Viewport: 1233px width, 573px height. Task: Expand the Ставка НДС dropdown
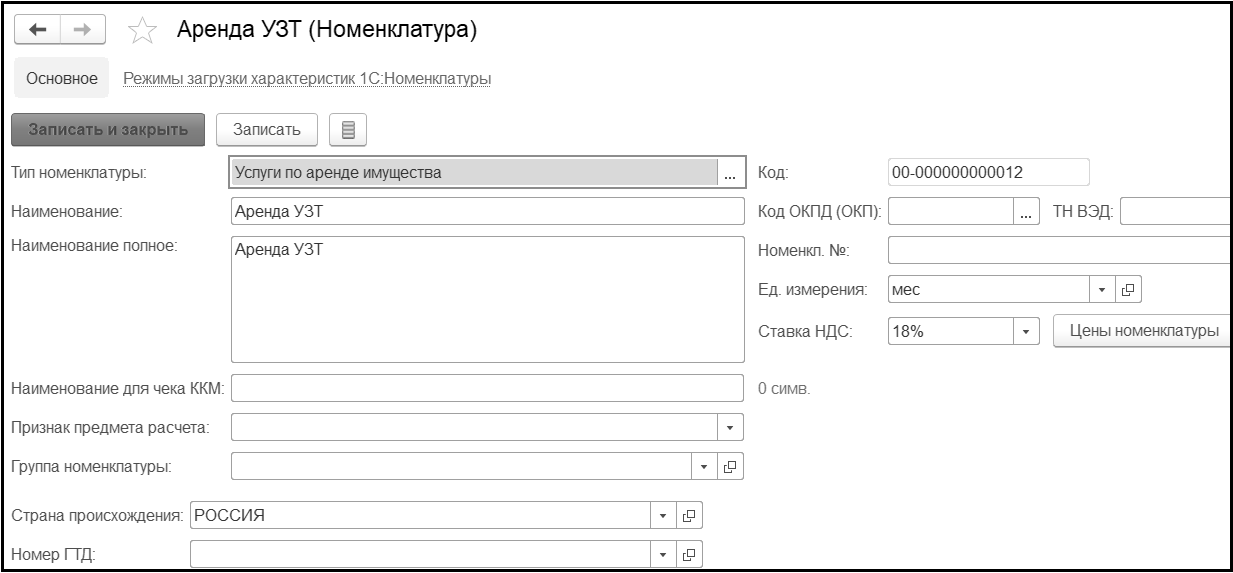point(1026,330)
